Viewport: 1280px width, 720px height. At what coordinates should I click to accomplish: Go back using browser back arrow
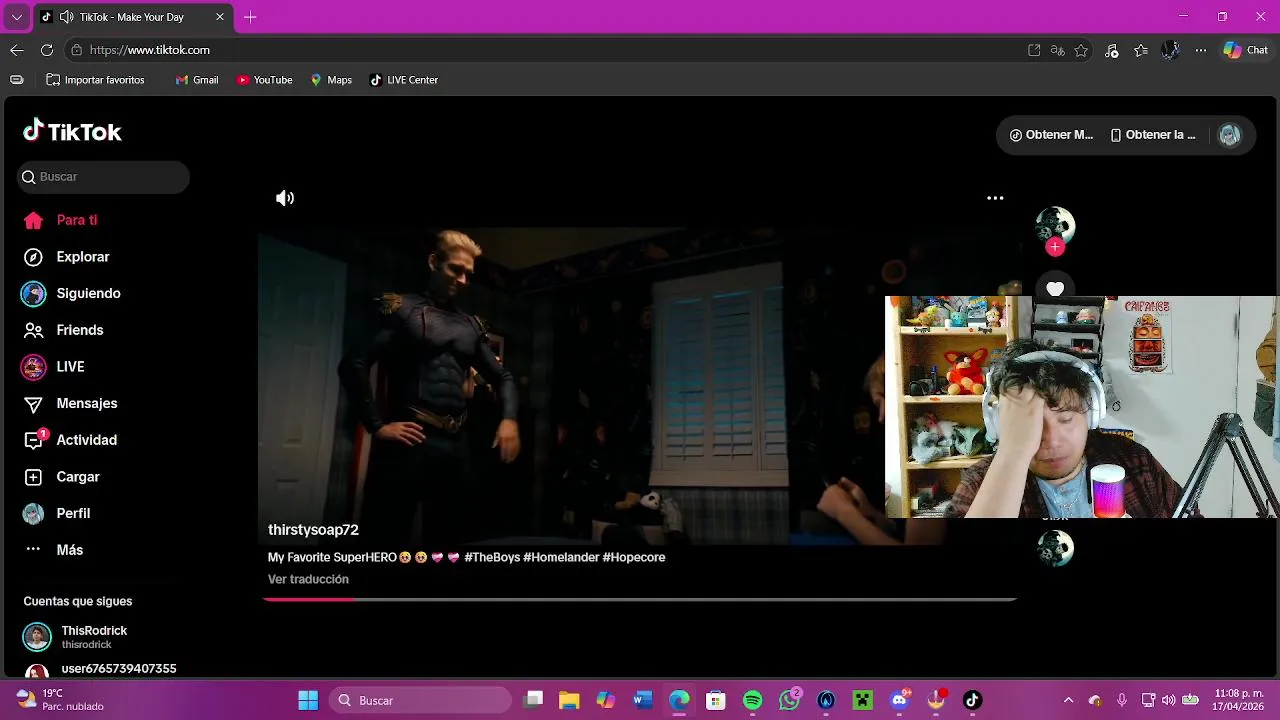click(17, 50)
